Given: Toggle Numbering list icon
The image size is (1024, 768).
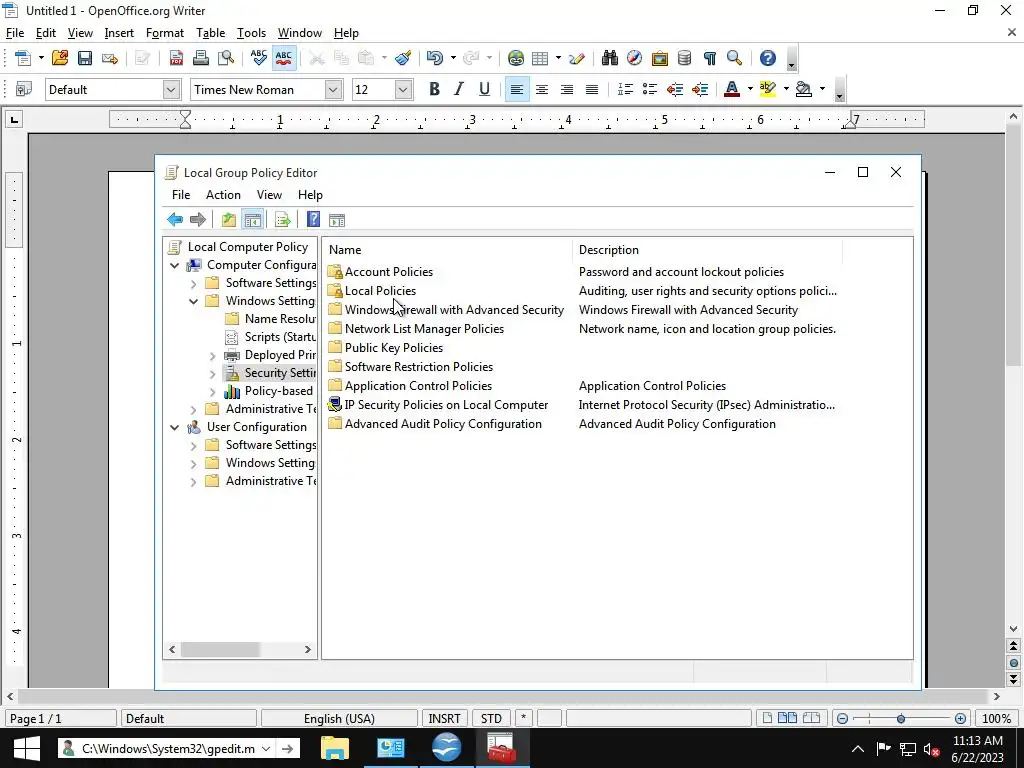Looking at the screenshot, I should pyautogui.click(x=625, y=89).
